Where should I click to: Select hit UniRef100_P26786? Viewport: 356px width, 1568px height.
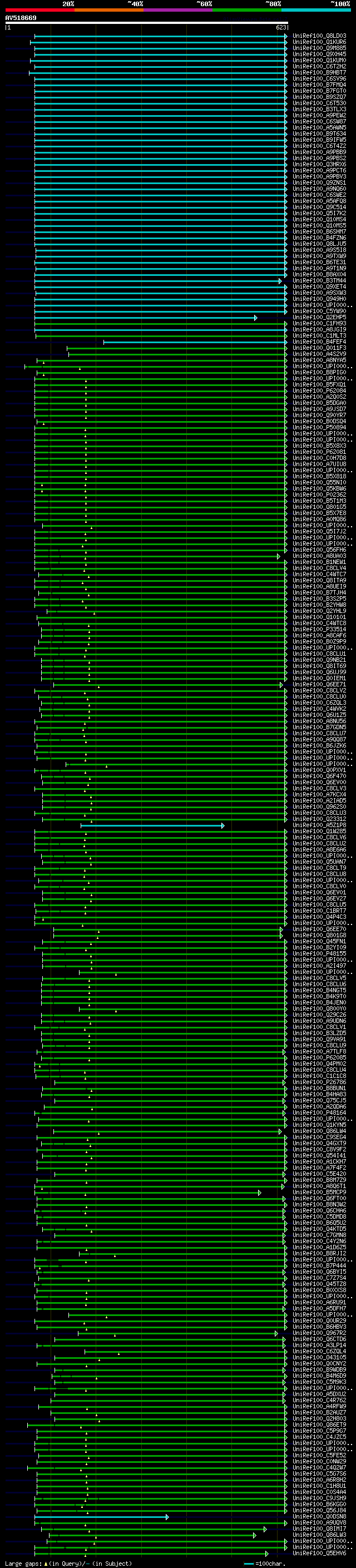pyautogui.click(x=319, y=1082)
